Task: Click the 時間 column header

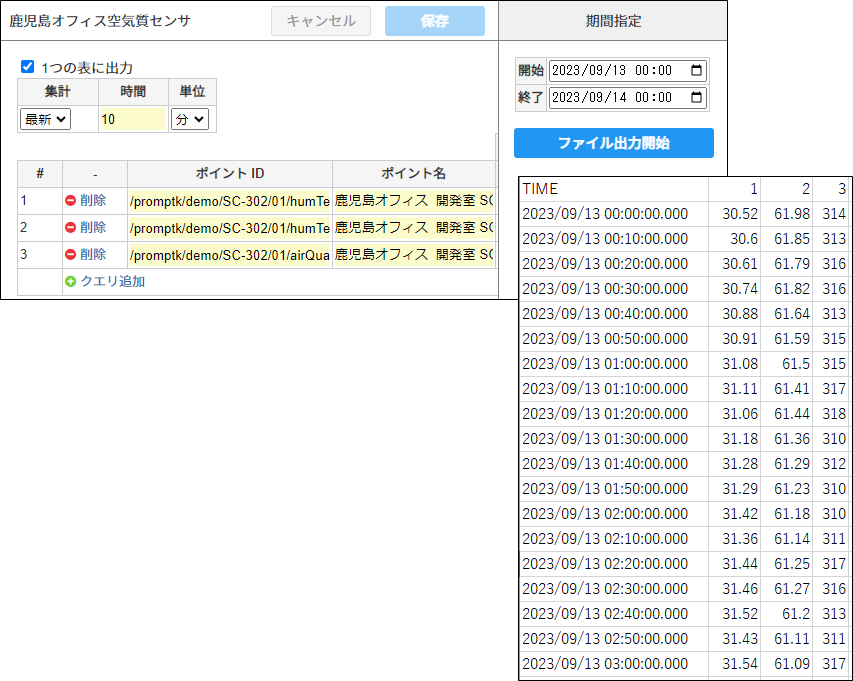Action: pos(133,91)
